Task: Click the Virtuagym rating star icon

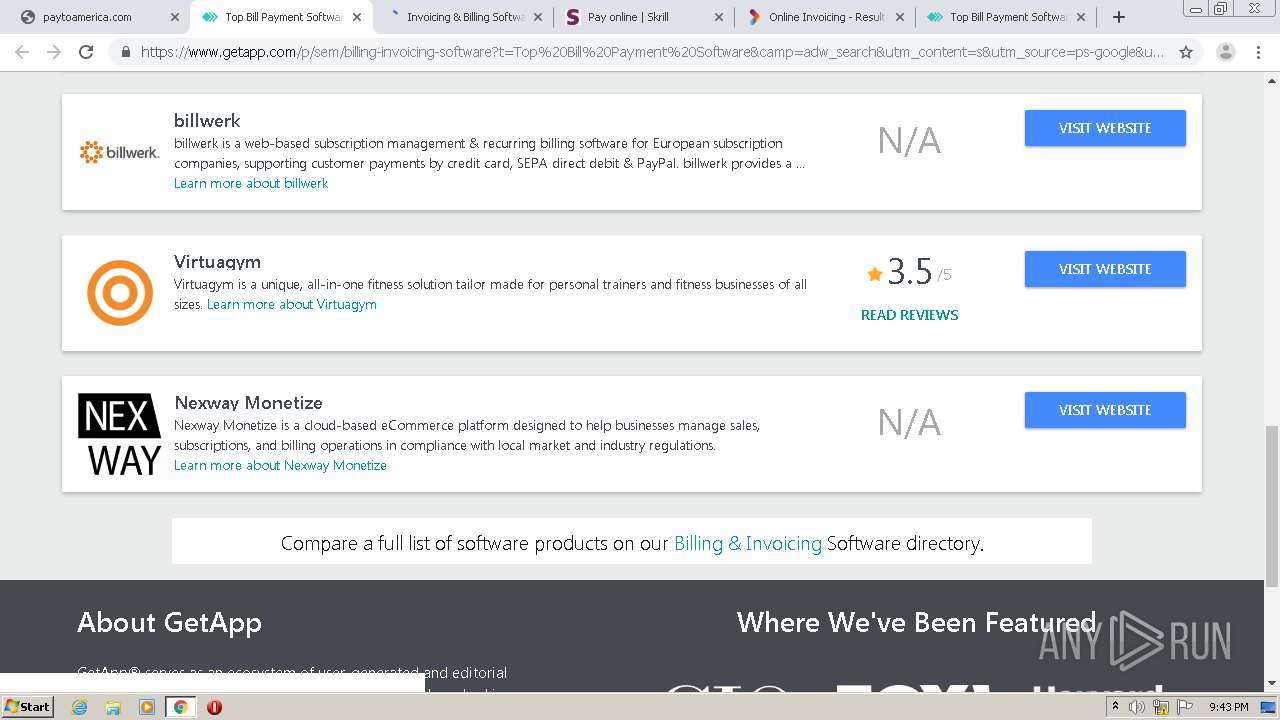Action: [x=875, y=273]
